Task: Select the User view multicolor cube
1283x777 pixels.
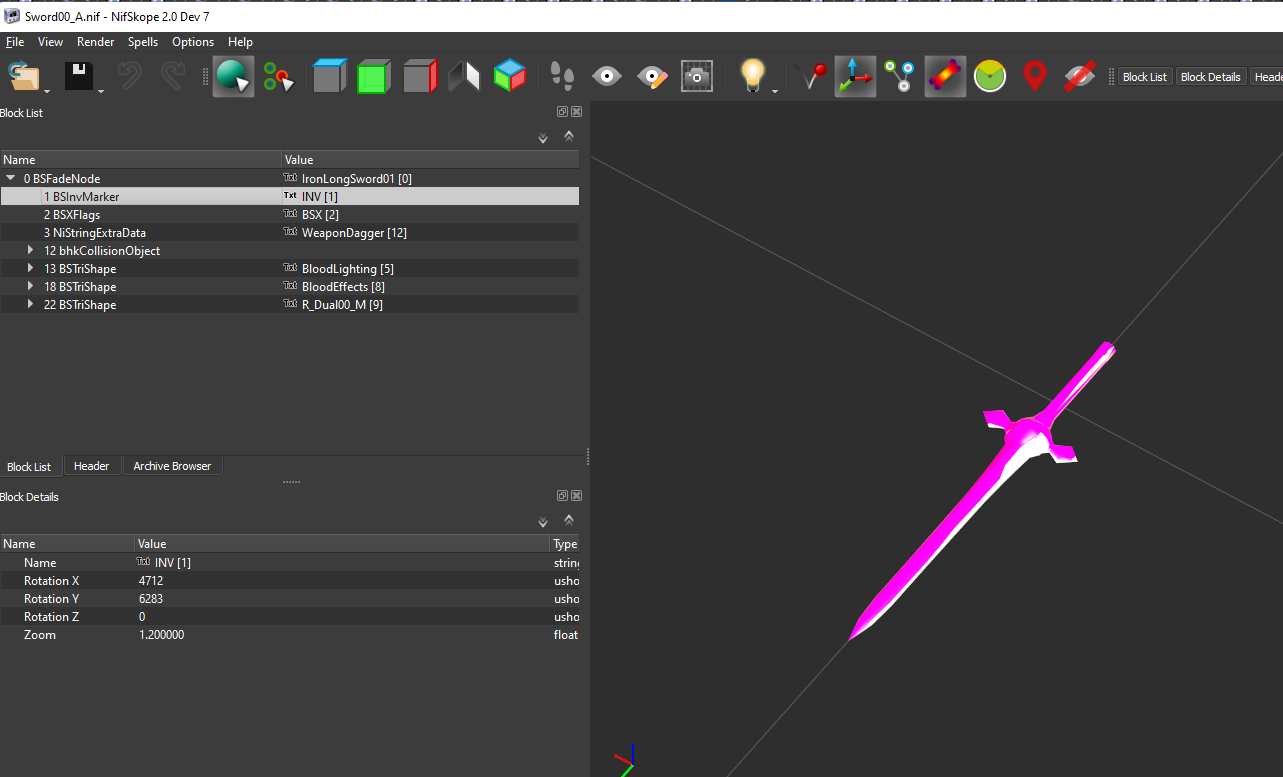Action: pos(510,76)
